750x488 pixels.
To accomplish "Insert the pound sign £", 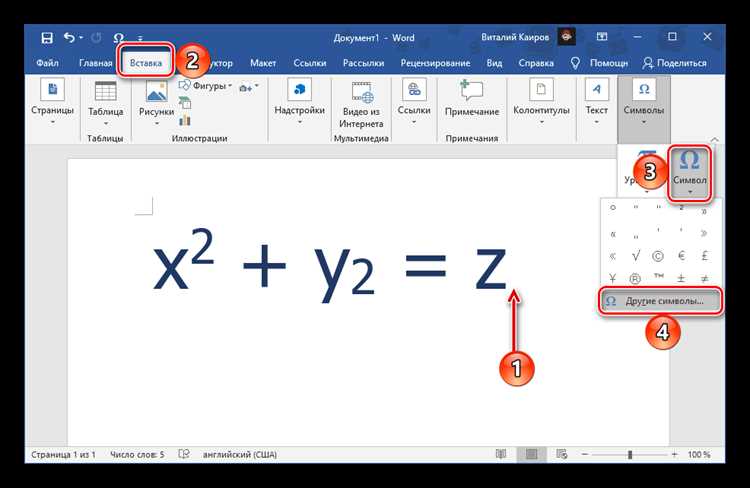I will point(705,256).
